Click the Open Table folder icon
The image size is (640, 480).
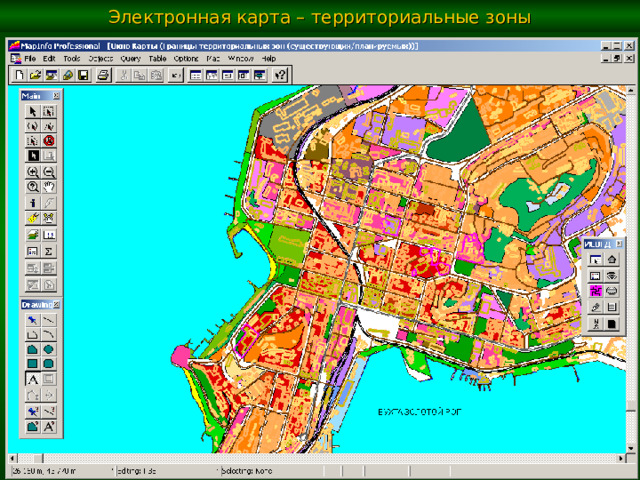(36, 75)
